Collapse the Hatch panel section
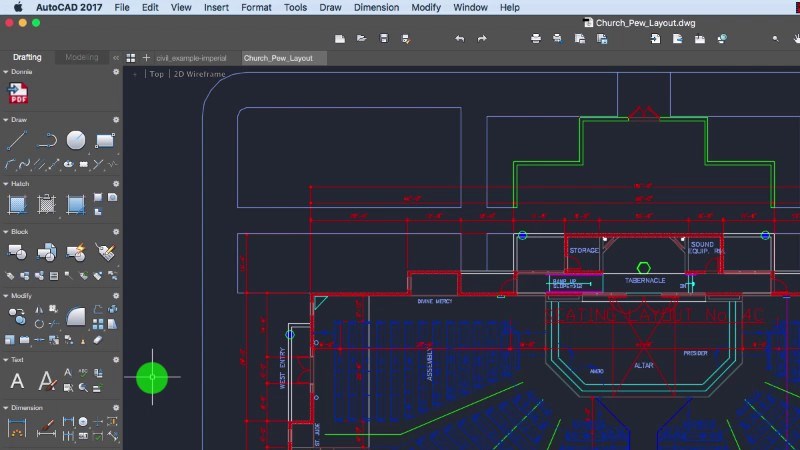Image resolution: width=800 pixels, height=450 pixels. pyautogui.click(x=6, y=184)
